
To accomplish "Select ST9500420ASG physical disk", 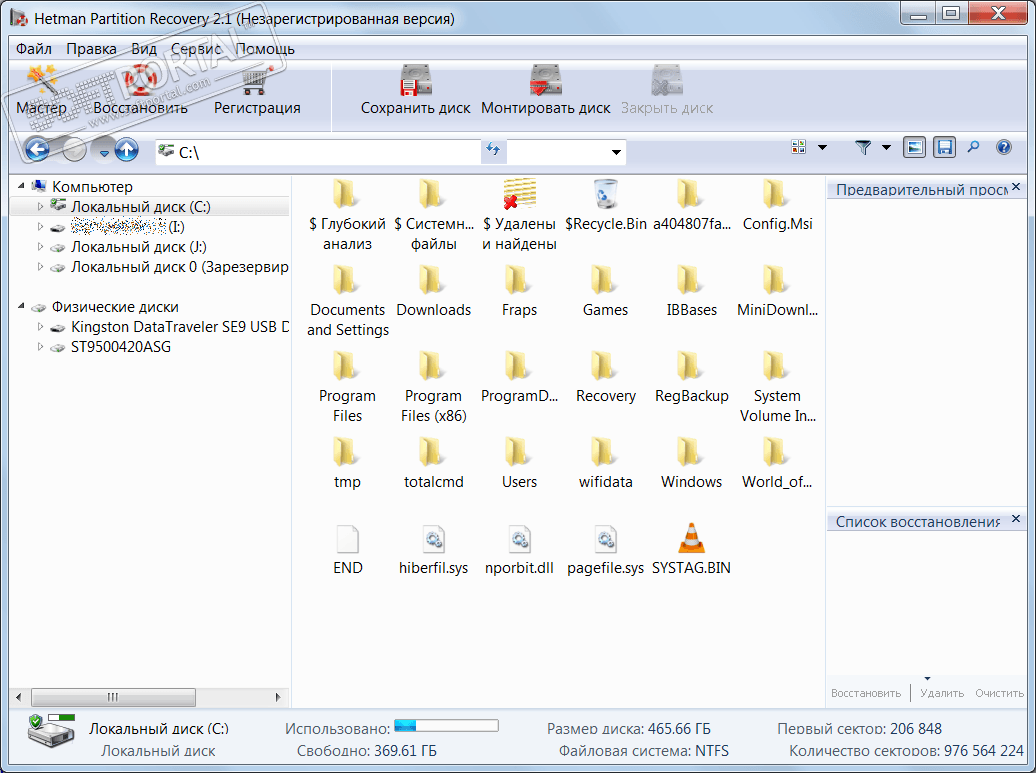I will (x=111, y=347).
